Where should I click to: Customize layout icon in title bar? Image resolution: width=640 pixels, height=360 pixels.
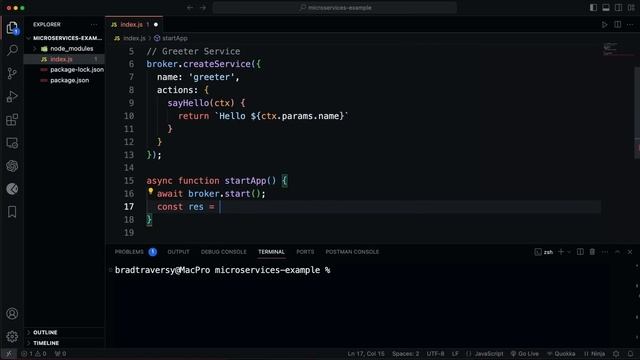tap(631, 8)
